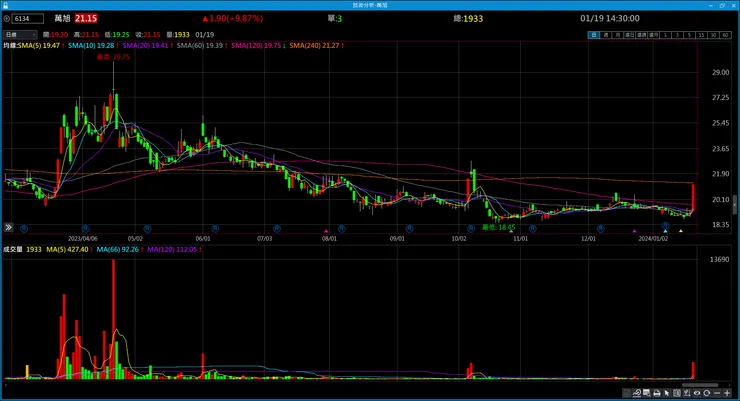Viewport: 740px width, 401px height.
Task: Click the MA(5) 427.40 volume label
Action: click(x=67, y=250)
